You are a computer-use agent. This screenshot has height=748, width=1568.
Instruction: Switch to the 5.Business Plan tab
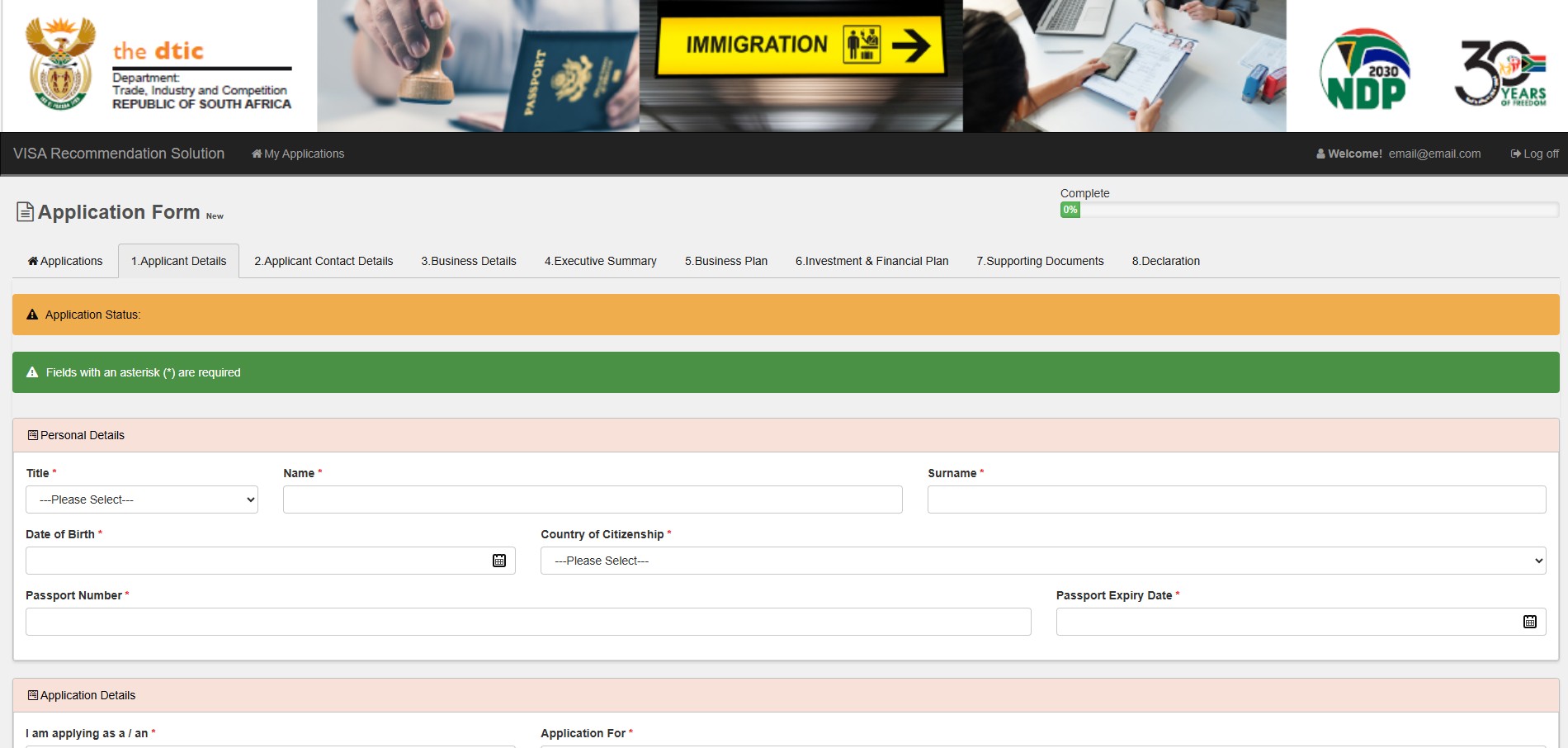click(726, 261)
